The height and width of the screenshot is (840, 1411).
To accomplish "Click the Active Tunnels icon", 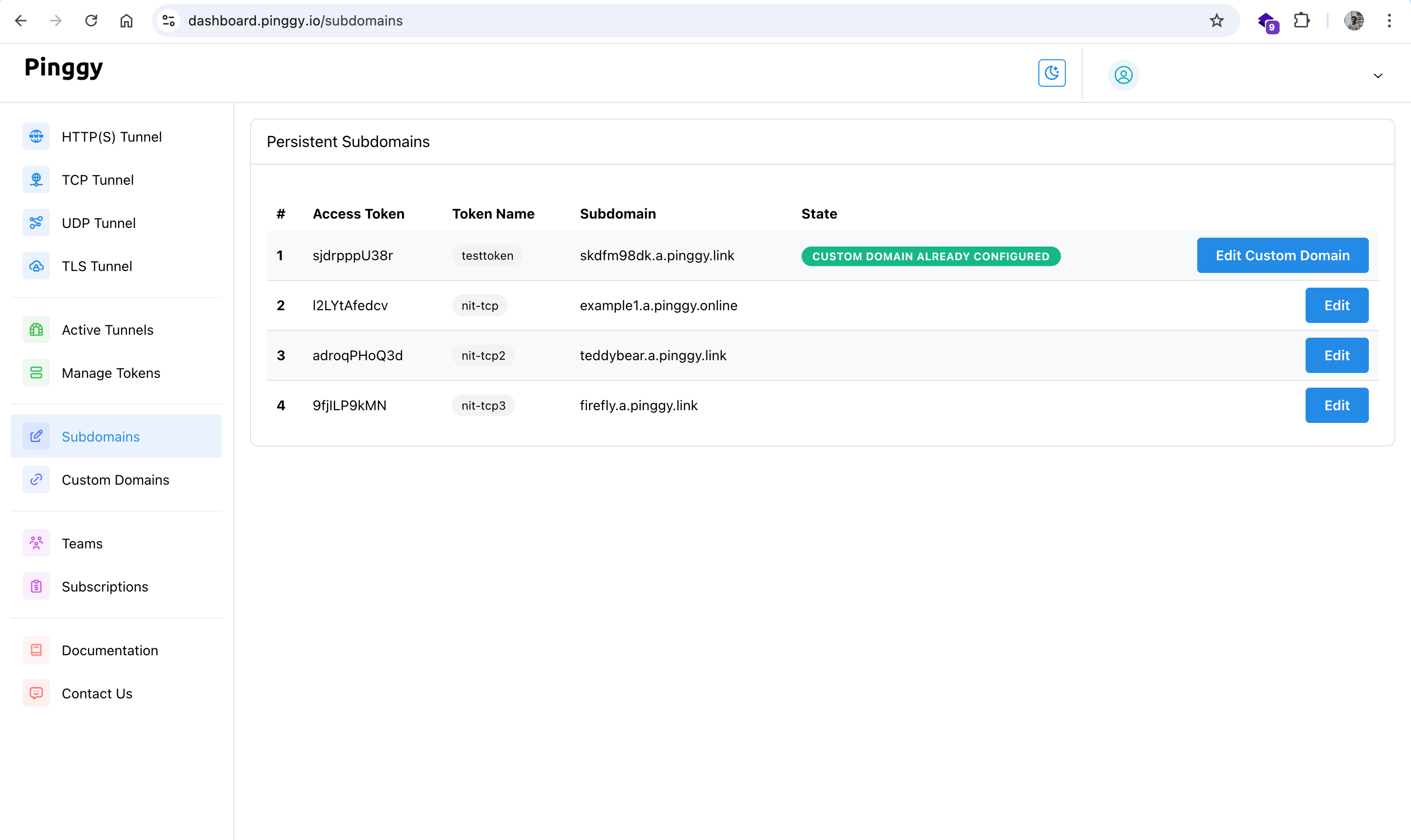I will 35,329.
